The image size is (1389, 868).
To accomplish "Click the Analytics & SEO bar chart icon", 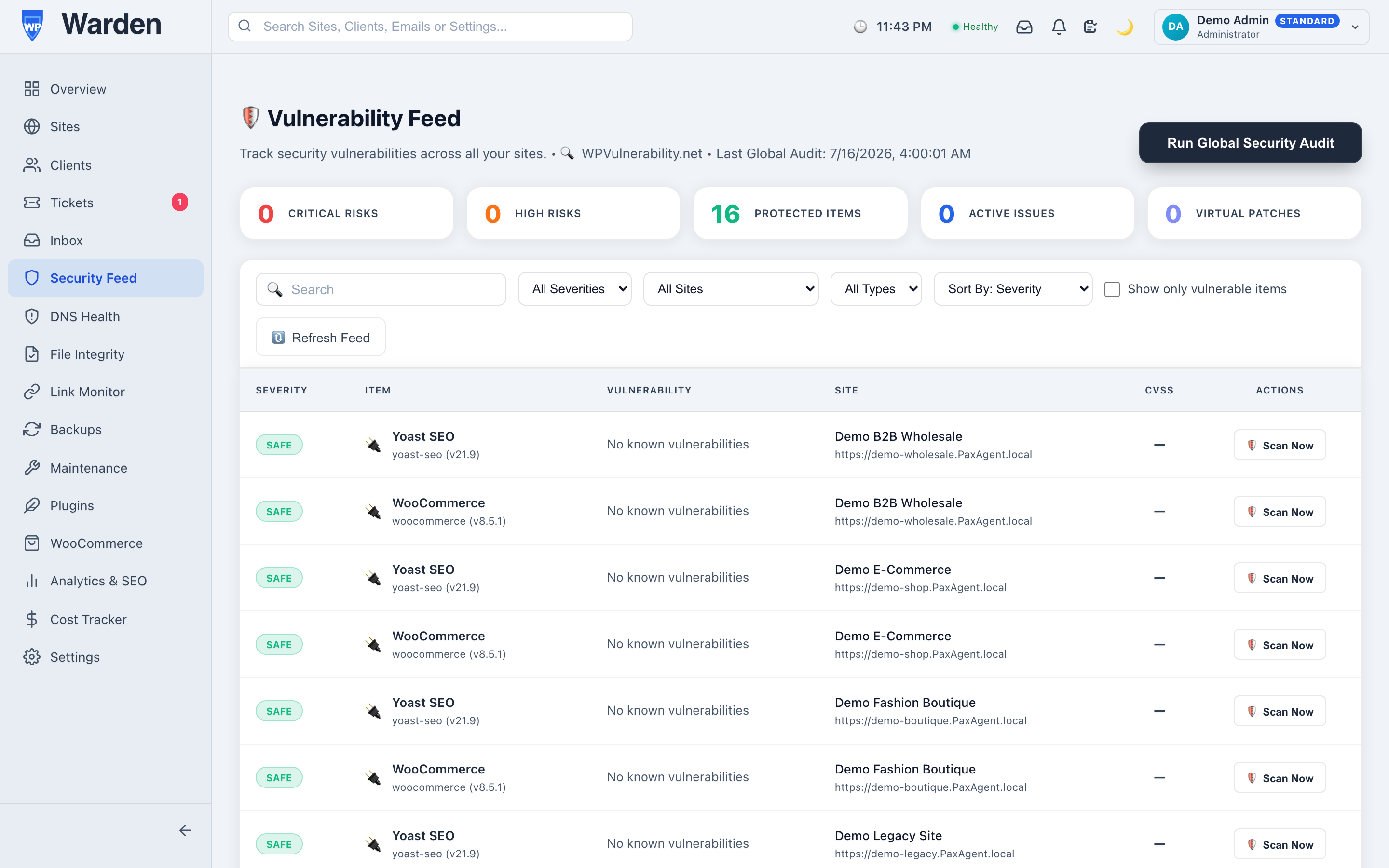I will 31,581.
